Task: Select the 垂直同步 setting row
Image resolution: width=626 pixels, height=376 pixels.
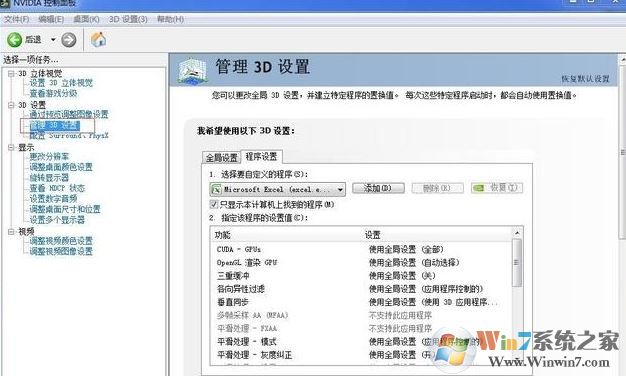Action: [361, 302]
